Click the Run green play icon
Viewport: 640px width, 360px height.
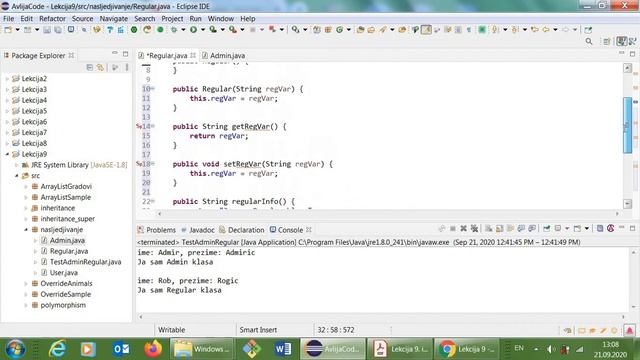[193, 30]
